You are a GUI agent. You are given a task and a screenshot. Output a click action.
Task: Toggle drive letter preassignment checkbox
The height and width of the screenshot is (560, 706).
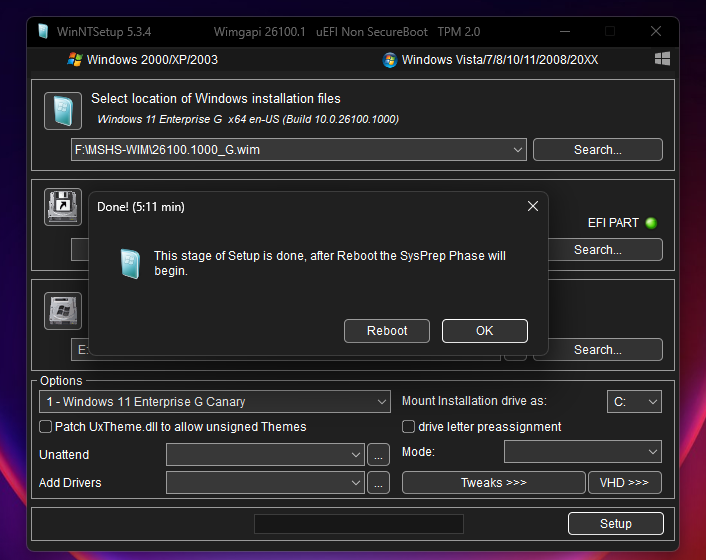point(408,426)
